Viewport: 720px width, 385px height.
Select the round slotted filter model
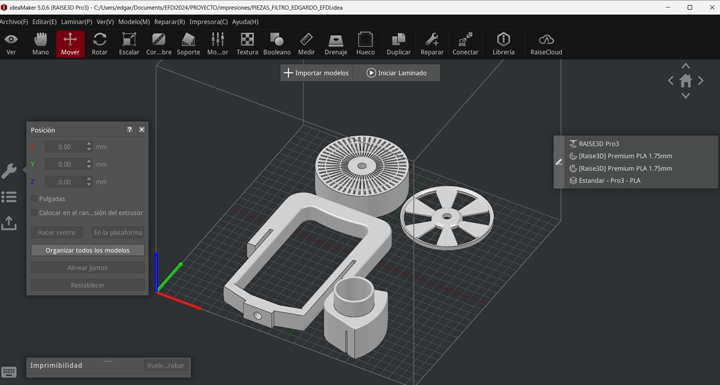362,175
